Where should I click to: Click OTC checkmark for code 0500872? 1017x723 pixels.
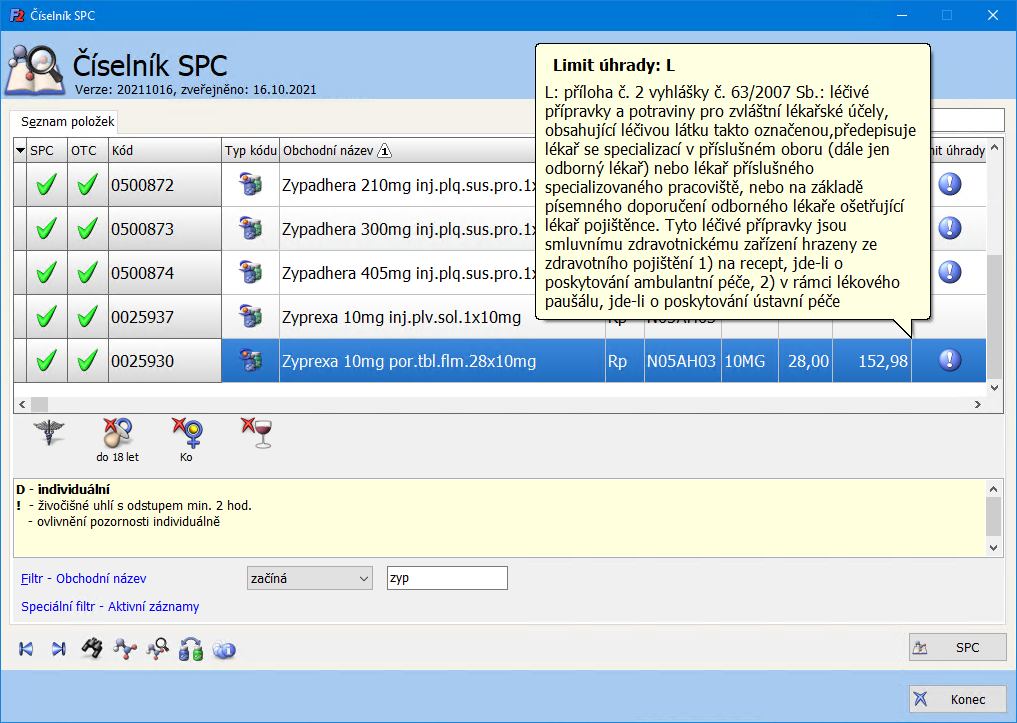click(88, 185)
